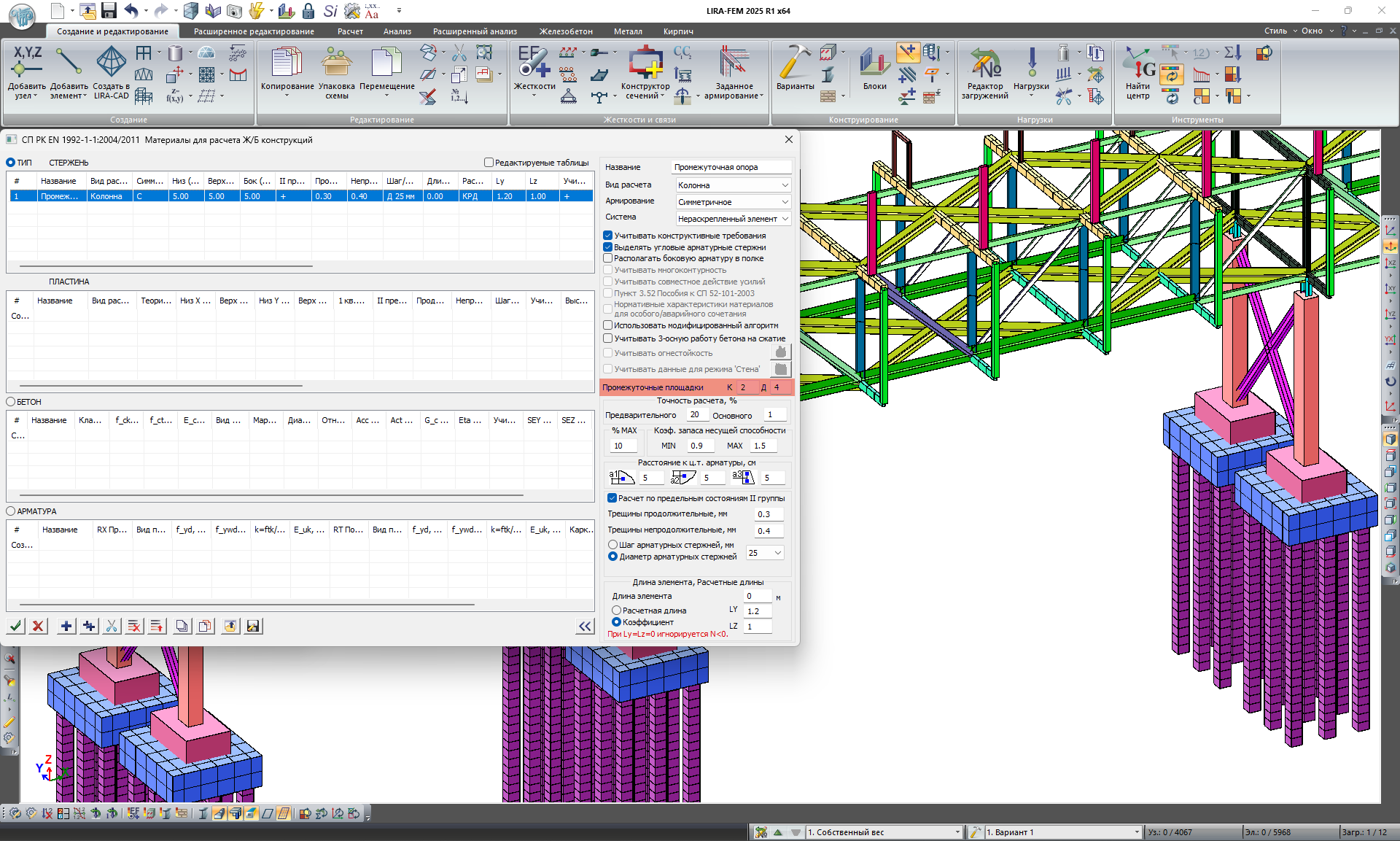
Task: Expand the Армирование Симметричное dropdown
Action: tap(733, 202)
